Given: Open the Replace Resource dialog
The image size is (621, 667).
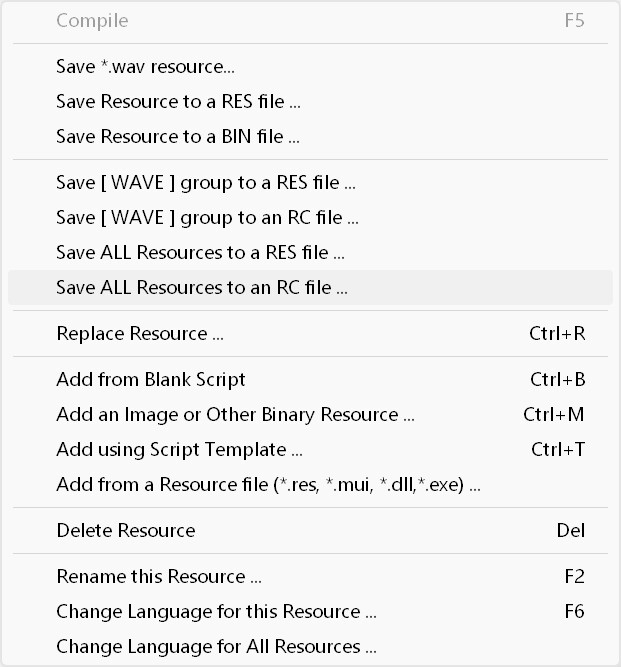Looking at the screenshot, I should (x=139, y=334).
